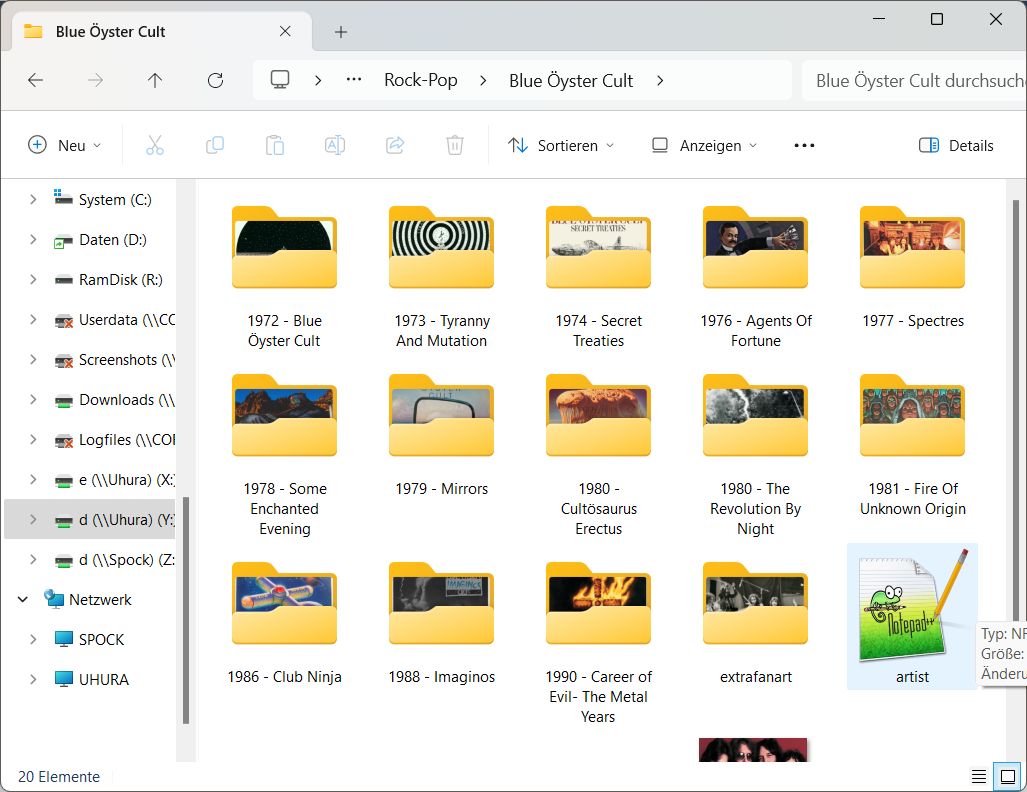Click the Paste clipboard icon
The width and height of the screenshot is (1027, 792).
(x=275, y=145)
